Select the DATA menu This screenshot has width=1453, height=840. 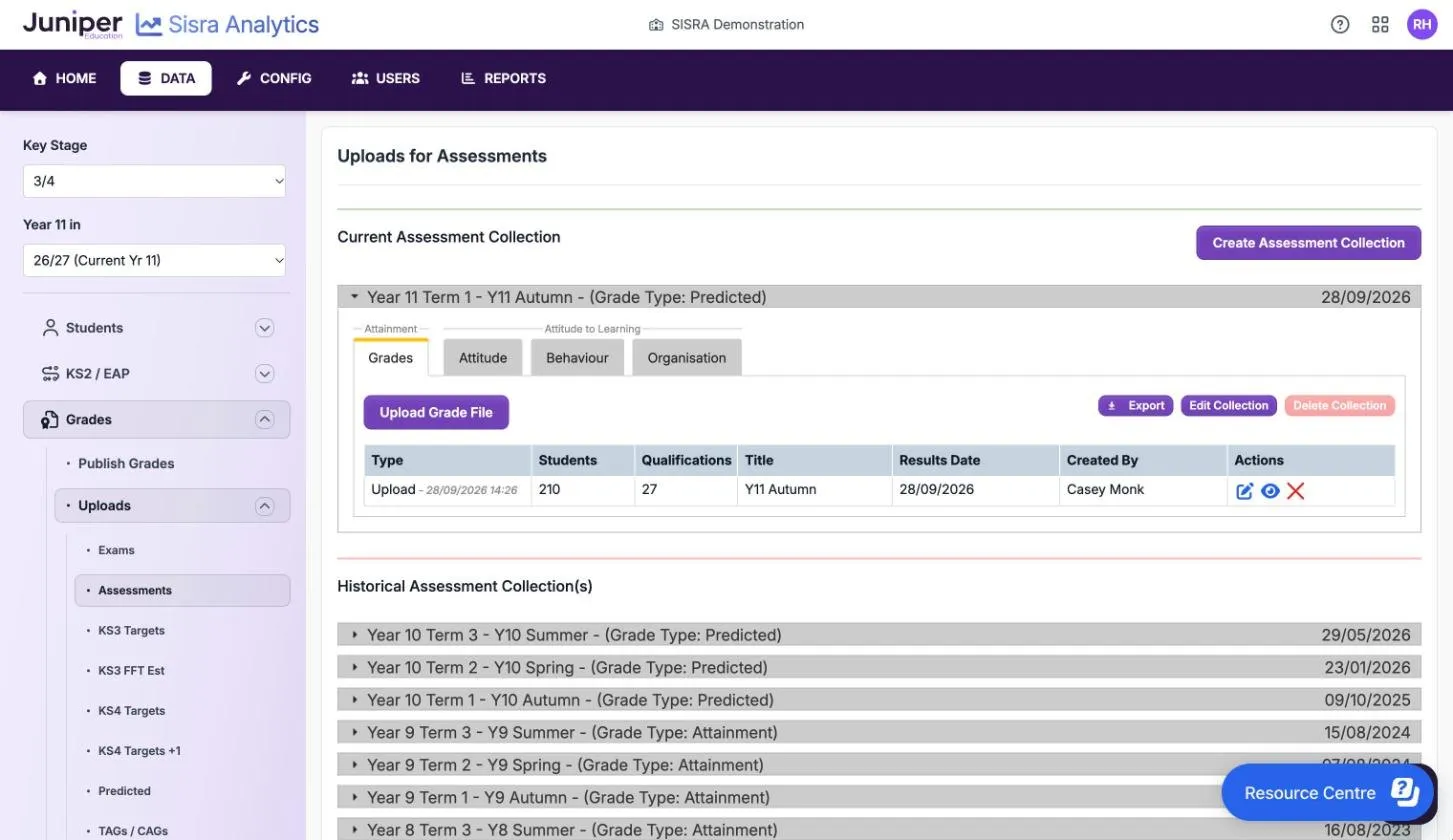166,78
